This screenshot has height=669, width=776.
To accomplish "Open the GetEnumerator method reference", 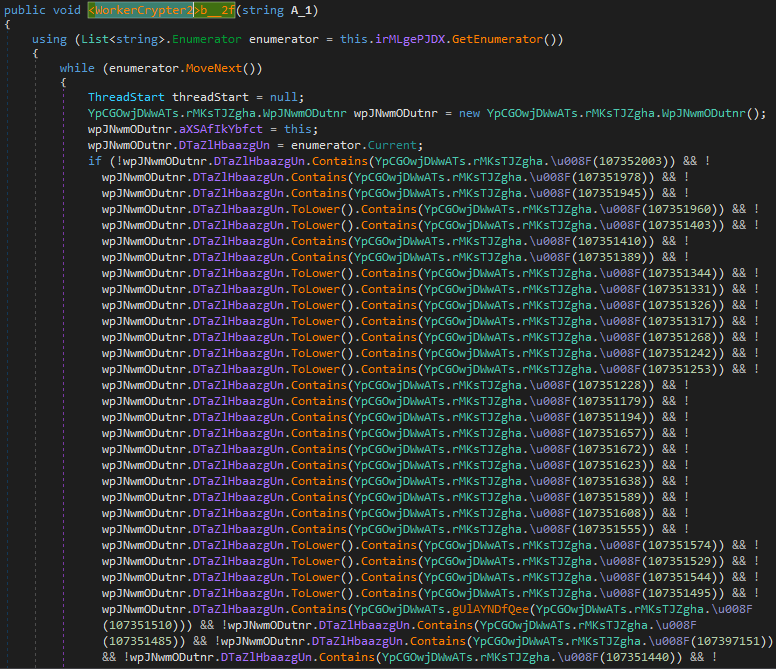I will [497, 39].
